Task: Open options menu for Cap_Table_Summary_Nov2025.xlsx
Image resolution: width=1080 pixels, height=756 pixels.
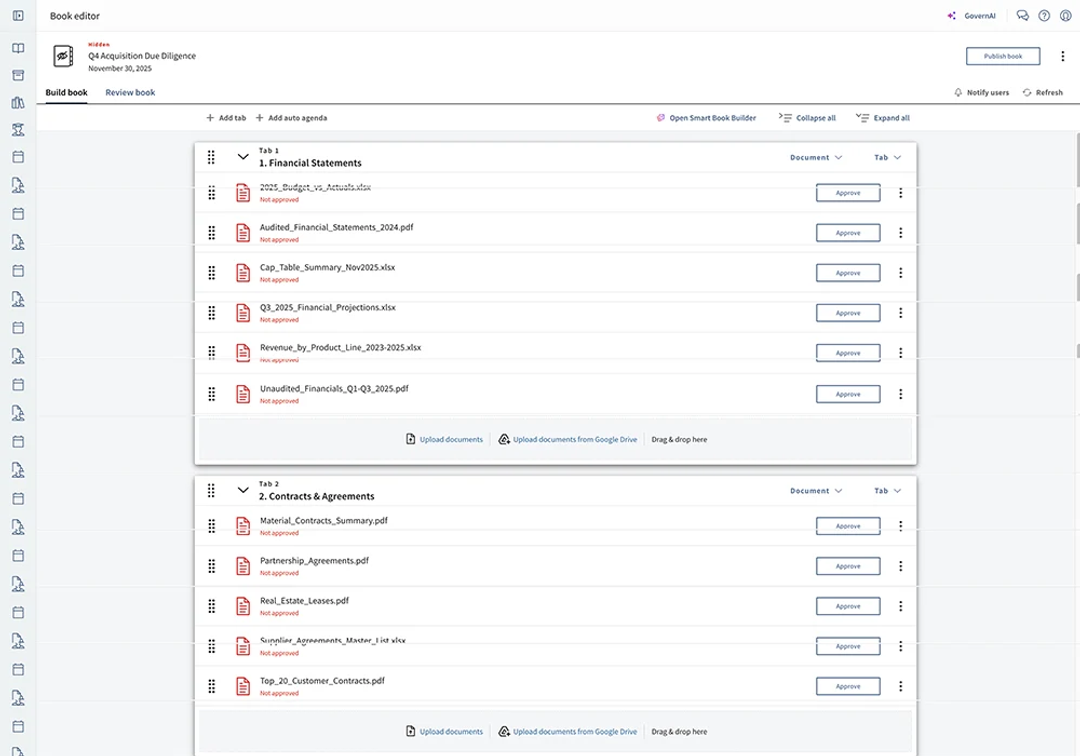Action: coord(900,273)
